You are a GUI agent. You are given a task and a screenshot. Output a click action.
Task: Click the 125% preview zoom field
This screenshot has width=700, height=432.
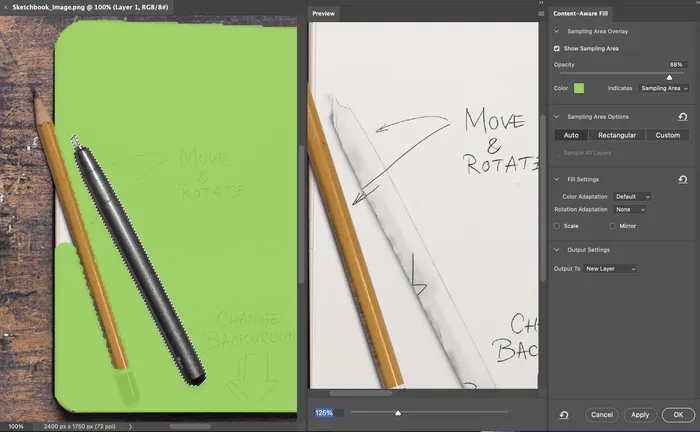click(x=329, y=413)
